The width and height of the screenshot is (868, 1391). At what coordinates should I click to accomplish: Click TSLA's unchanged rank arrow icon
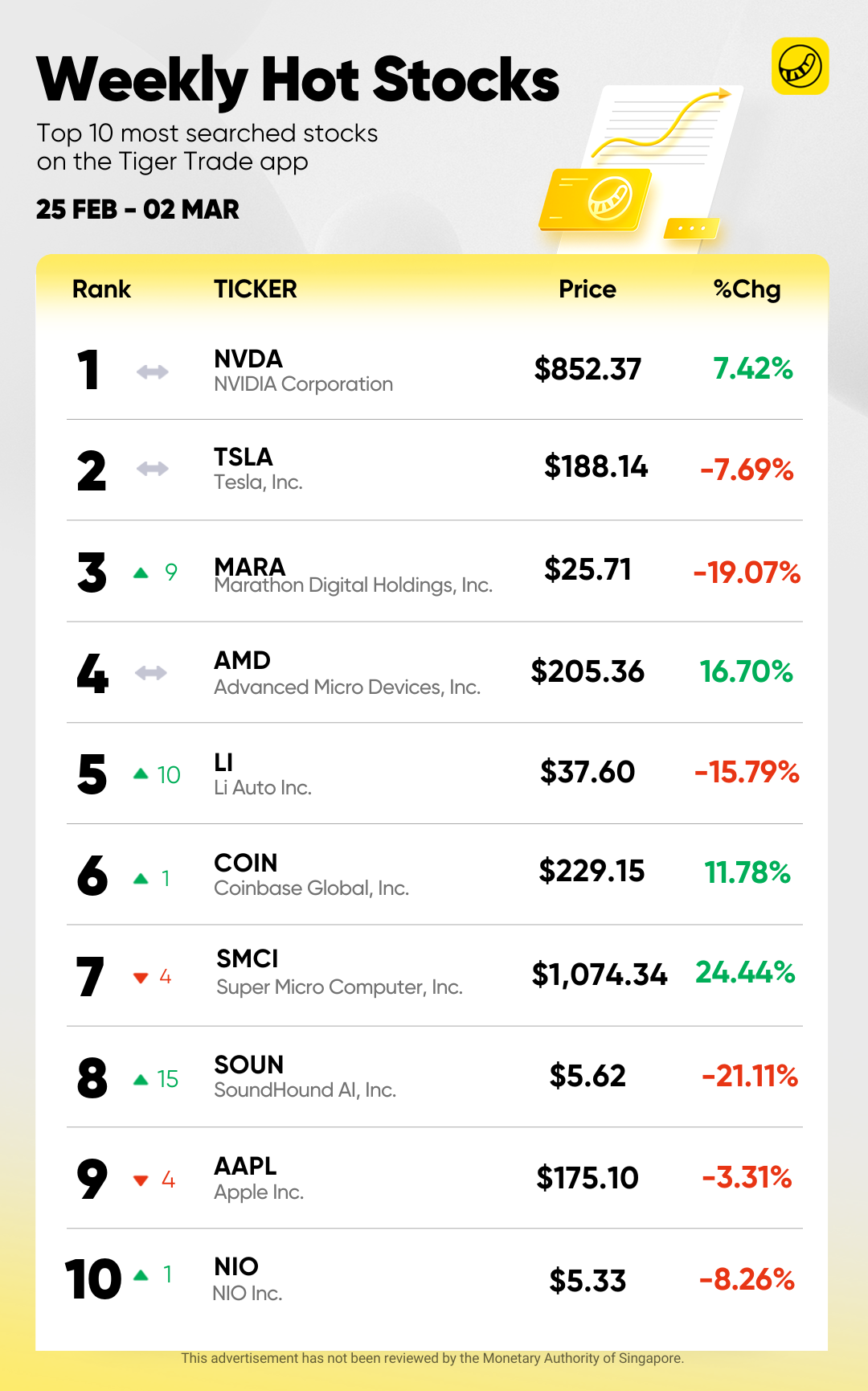152,469
